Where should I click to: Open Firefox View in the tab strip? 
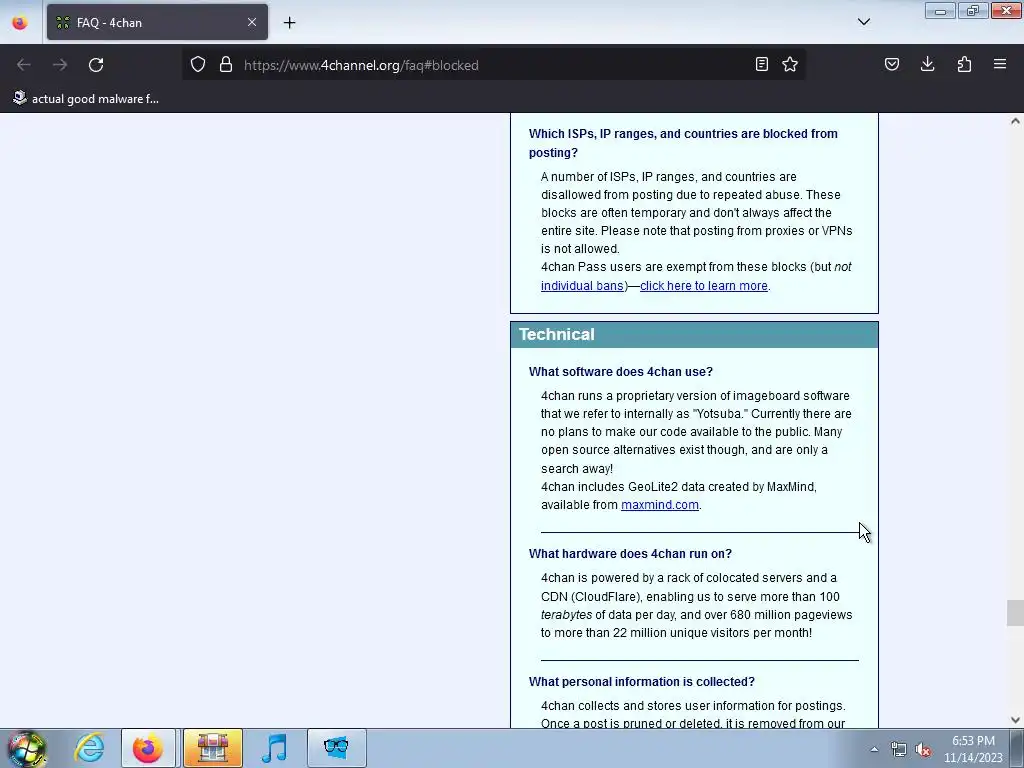[20, 23]
